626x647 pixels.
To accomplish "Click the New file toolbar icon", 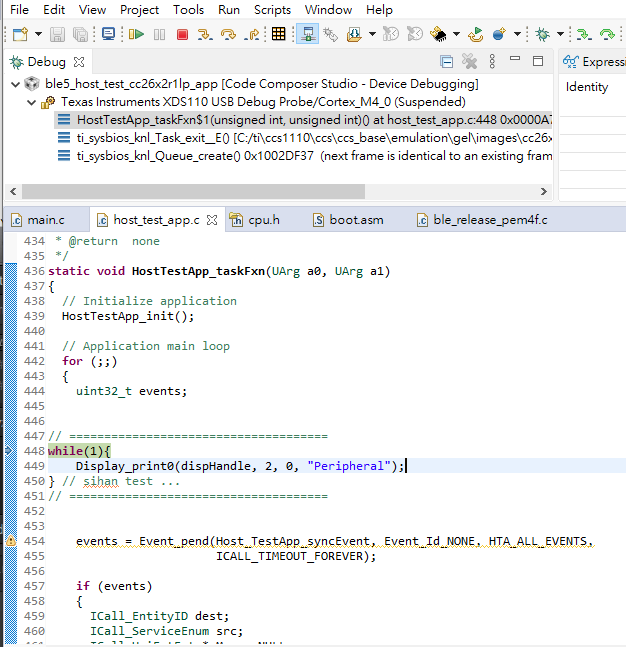I will tap(20, 34).
